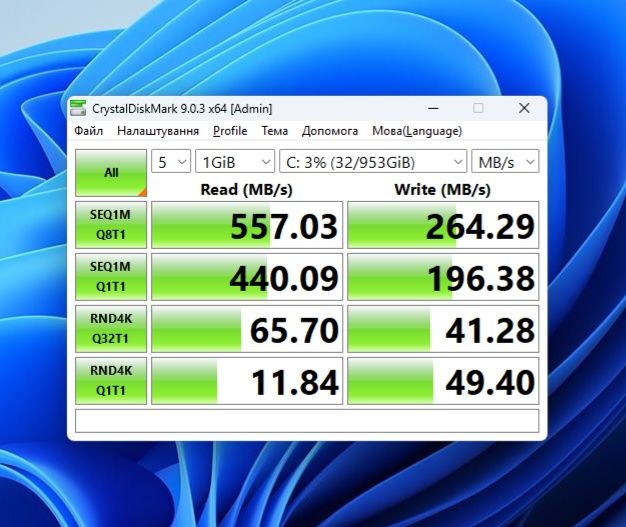Click the 557.03 read result
The height and width of the screenshot is (527, 626).
[247, 225]
